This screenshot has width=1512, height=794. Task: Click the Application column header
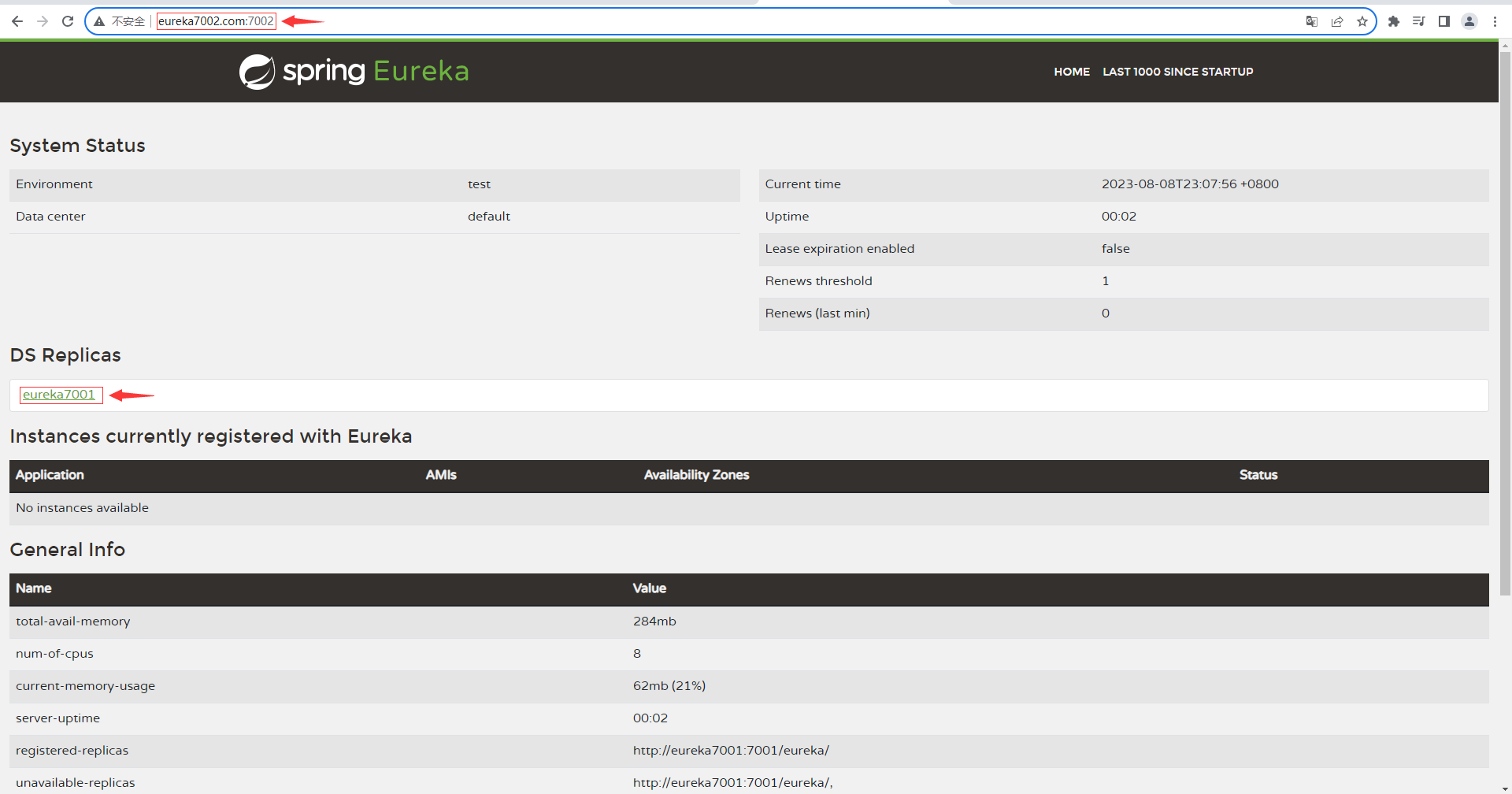[50, 475]
